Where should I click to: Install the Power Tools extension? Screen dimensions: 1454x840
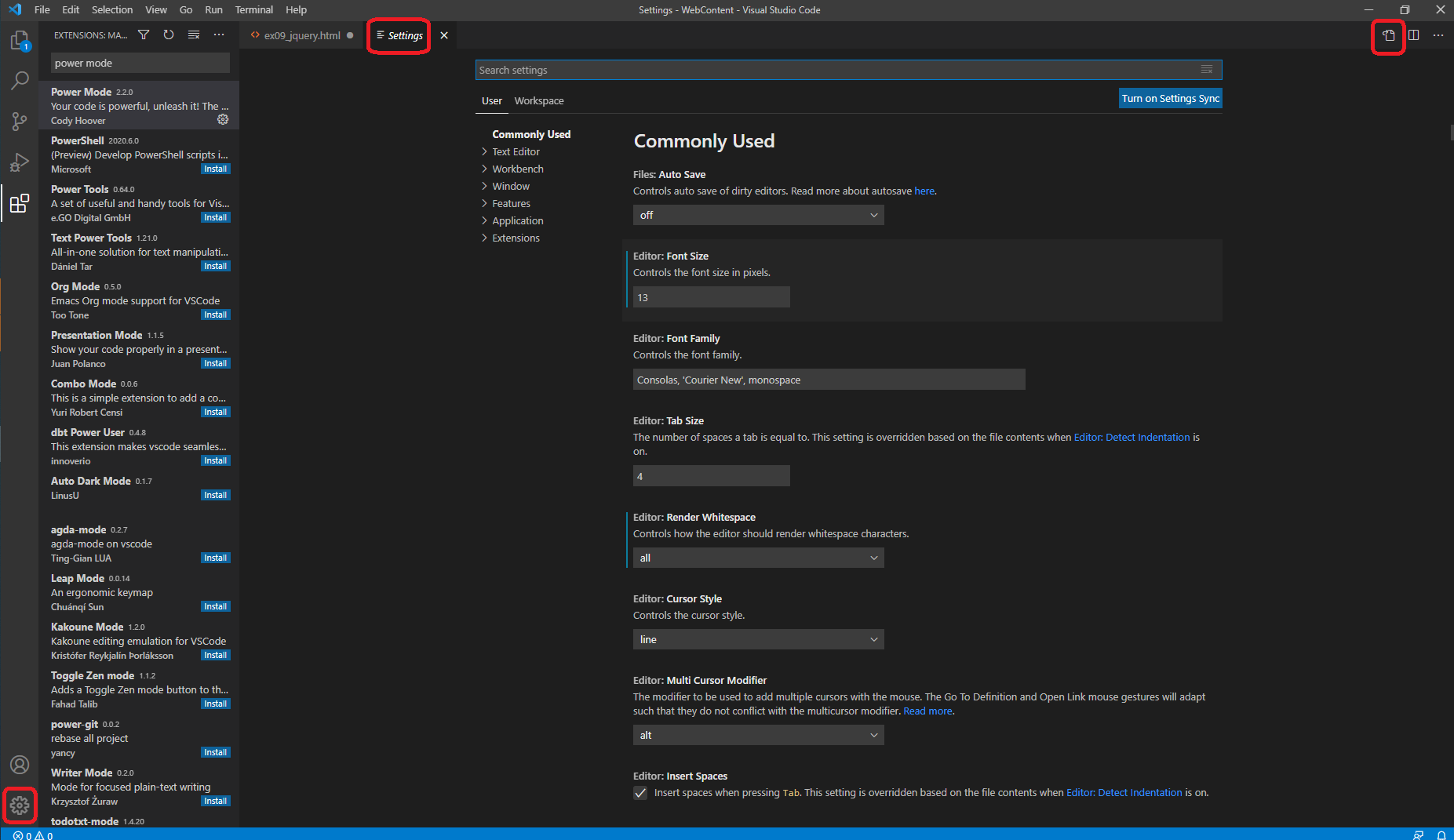(x=215, y=217)
